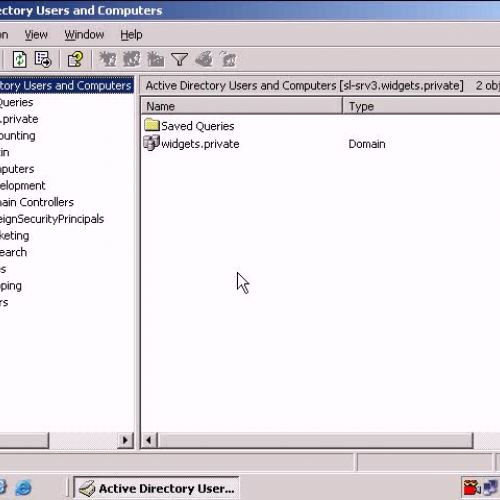500x500 pixels.
Task: Sort list by Name column header
Action: 242,106
